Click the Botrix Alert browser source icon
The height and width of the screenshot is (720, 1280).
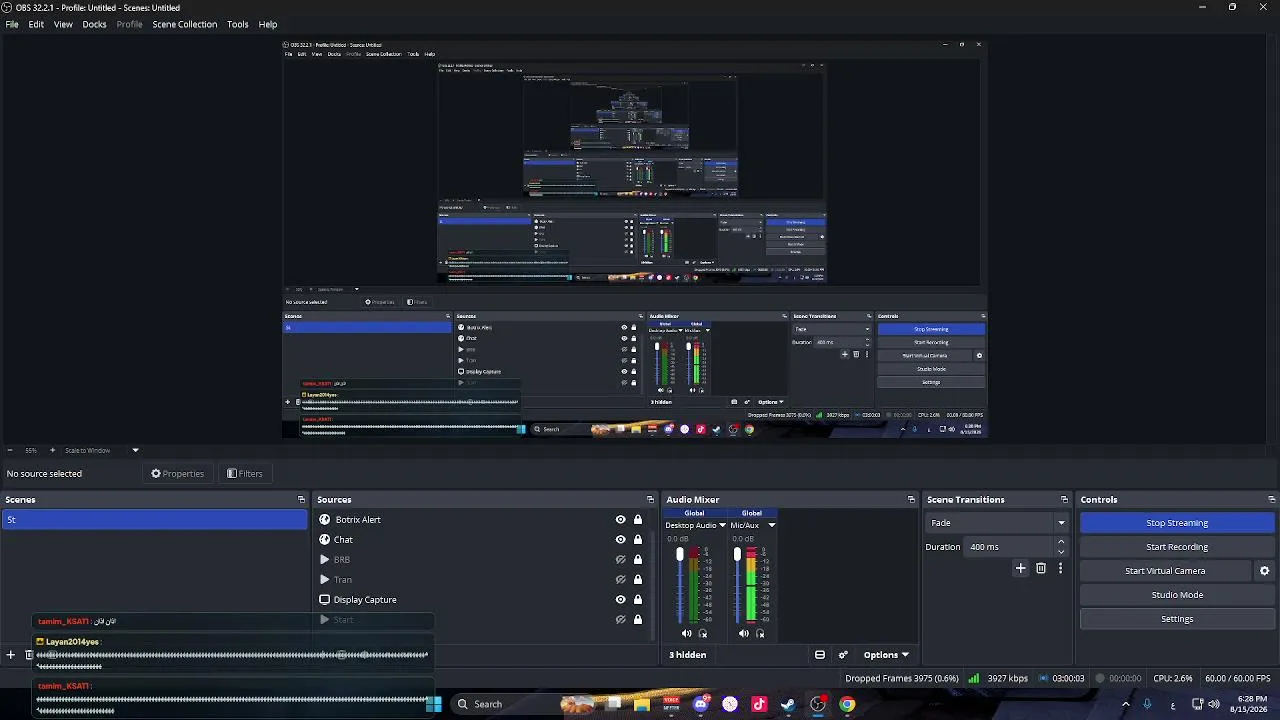click(324, 520)
